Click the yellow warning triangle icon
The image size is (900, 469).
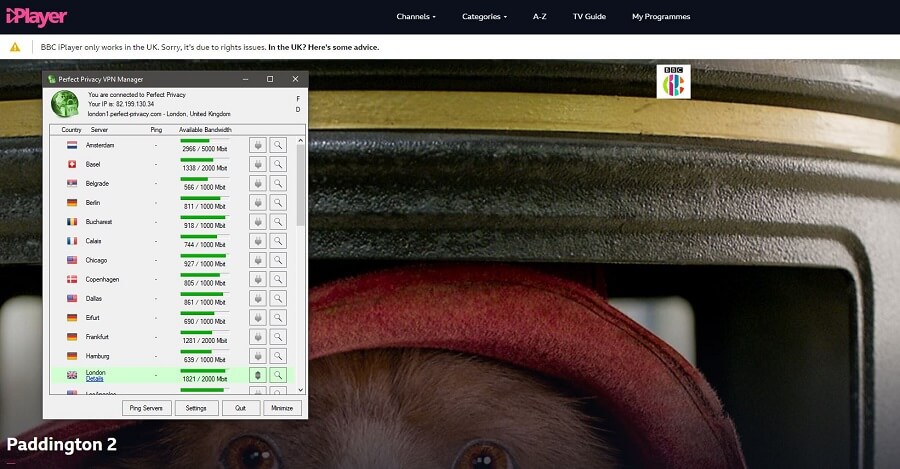click(15, 47)
